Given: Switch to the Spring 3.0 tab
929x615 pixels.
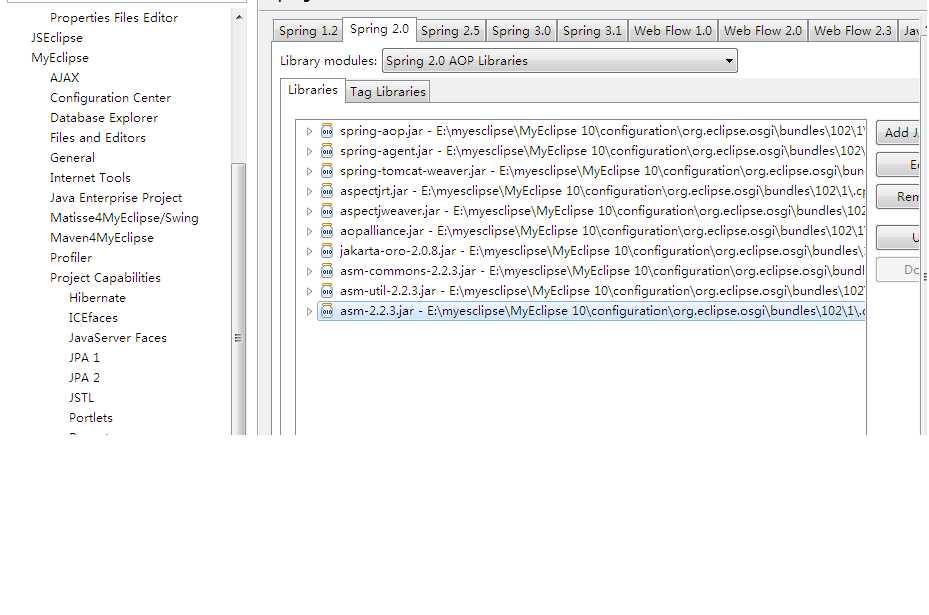Looking at the screenshot, I should [521, 31].
